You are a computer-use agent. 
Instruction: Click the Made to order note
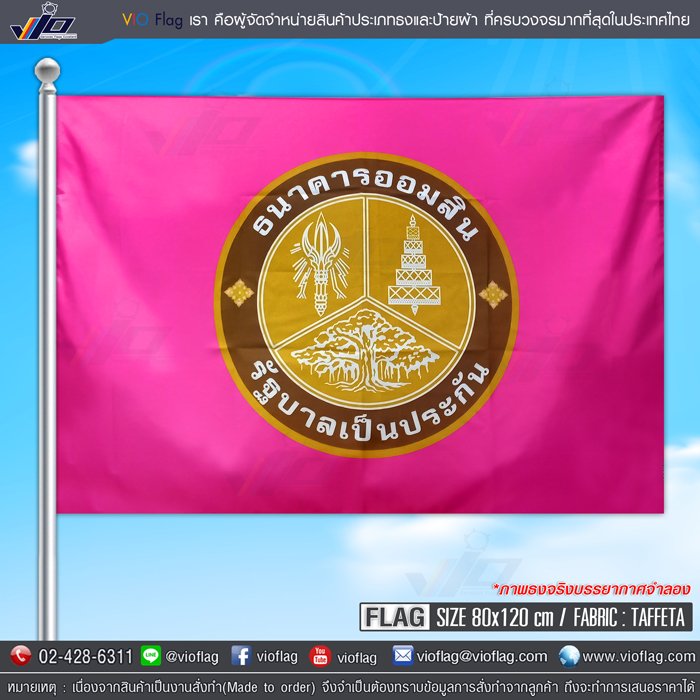(x=350, y=688)
